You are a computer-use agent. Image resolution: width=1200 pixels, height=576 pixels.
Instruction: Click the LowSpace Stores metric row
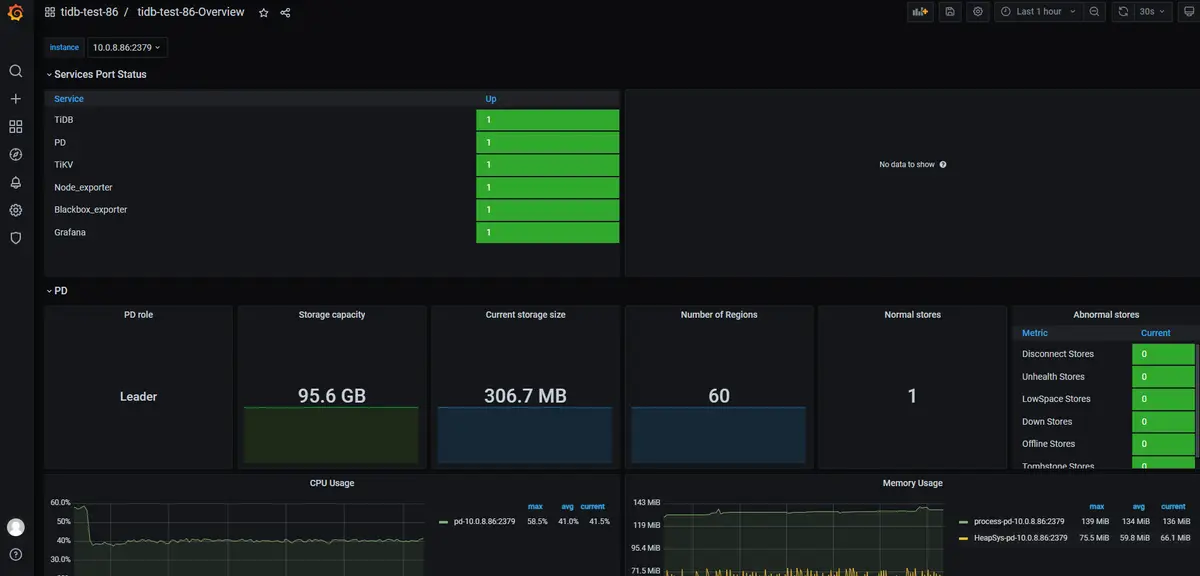tap(1106, 399)
